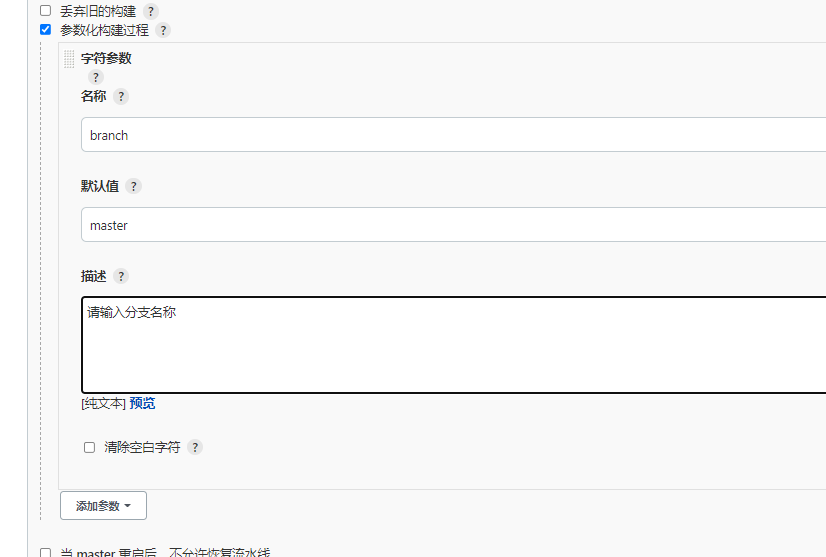The width and height of the screenshot is (826, 557).
Task: Click the 字符参数 section title
Action: coord(106,58)
